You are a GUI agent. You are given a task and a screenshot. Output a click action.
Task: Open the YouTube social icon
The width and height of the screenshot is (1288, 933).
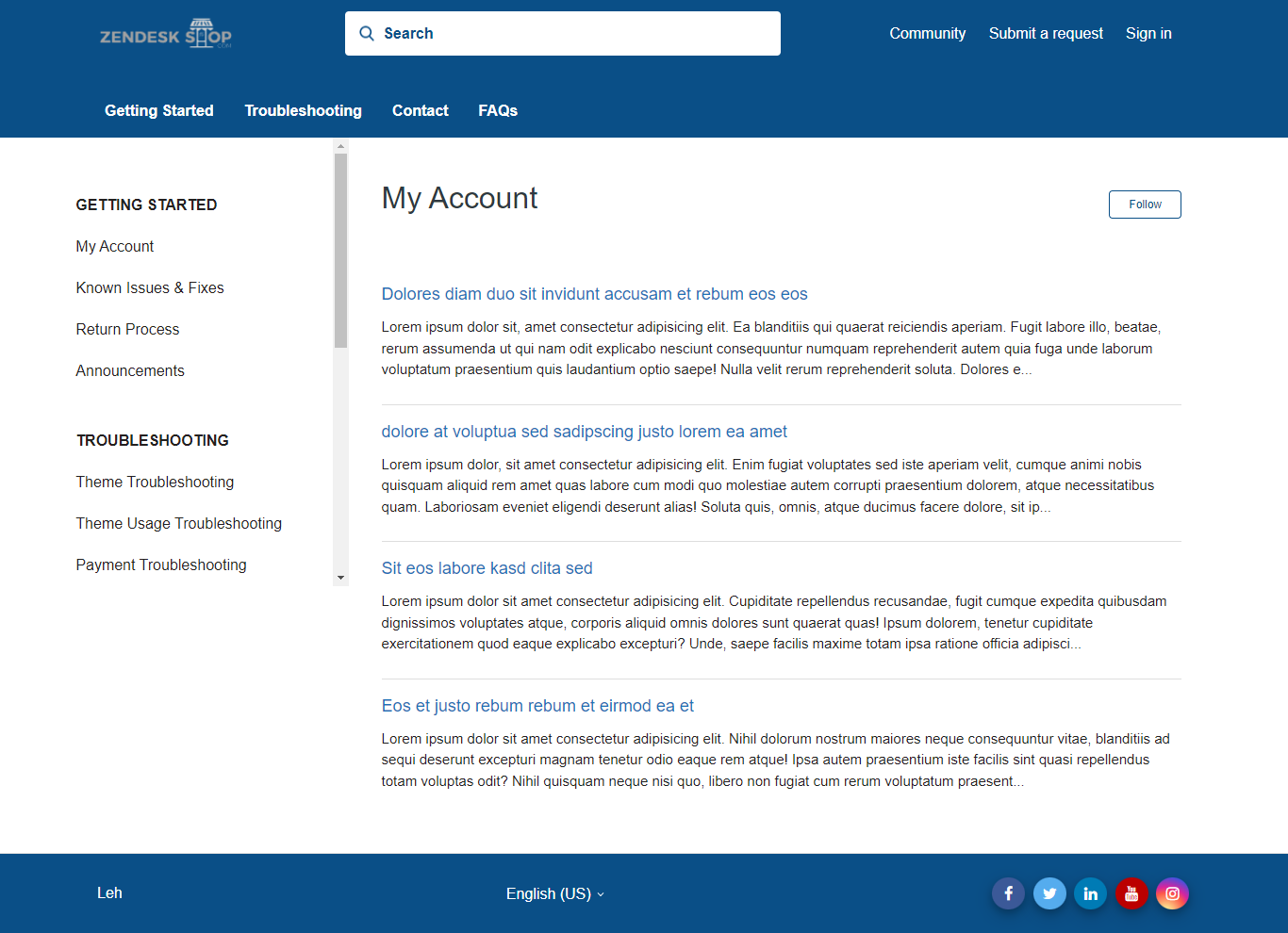pyautogui.click(x=1131, y=893)
